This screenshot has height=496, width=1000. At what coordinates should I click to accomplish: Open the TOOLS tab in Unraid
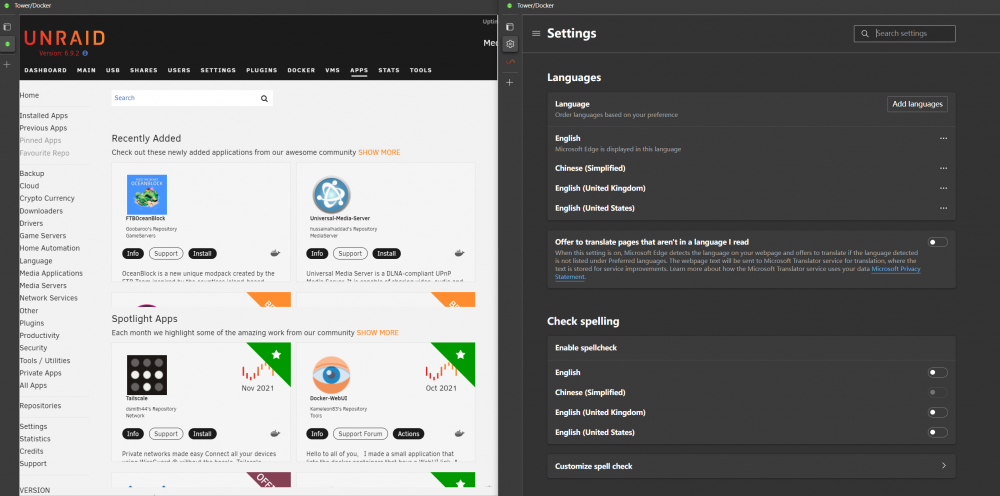pos(420,70)
